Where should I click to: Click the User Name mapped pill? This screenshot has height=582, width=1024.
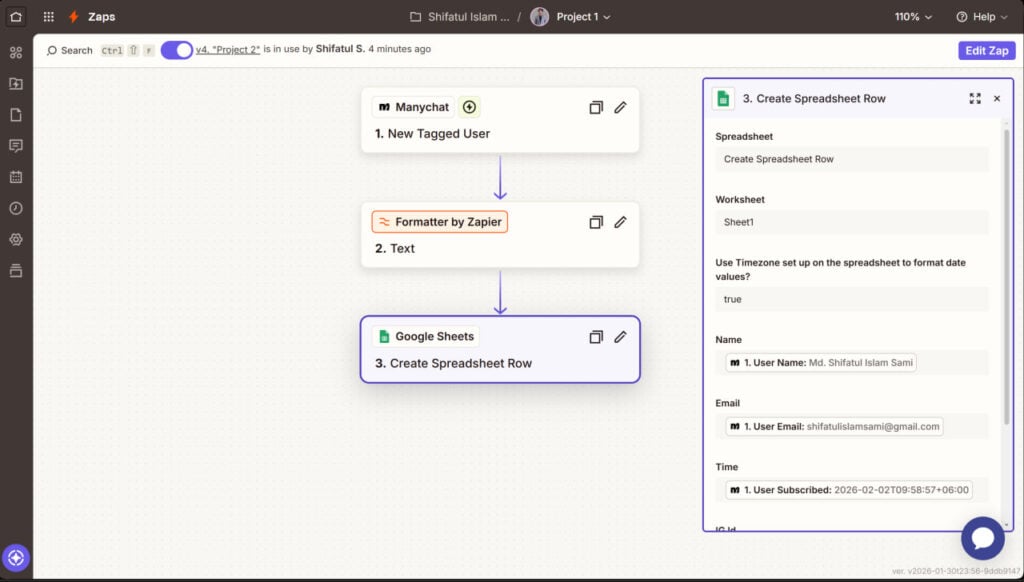click(x=821, y=363)
